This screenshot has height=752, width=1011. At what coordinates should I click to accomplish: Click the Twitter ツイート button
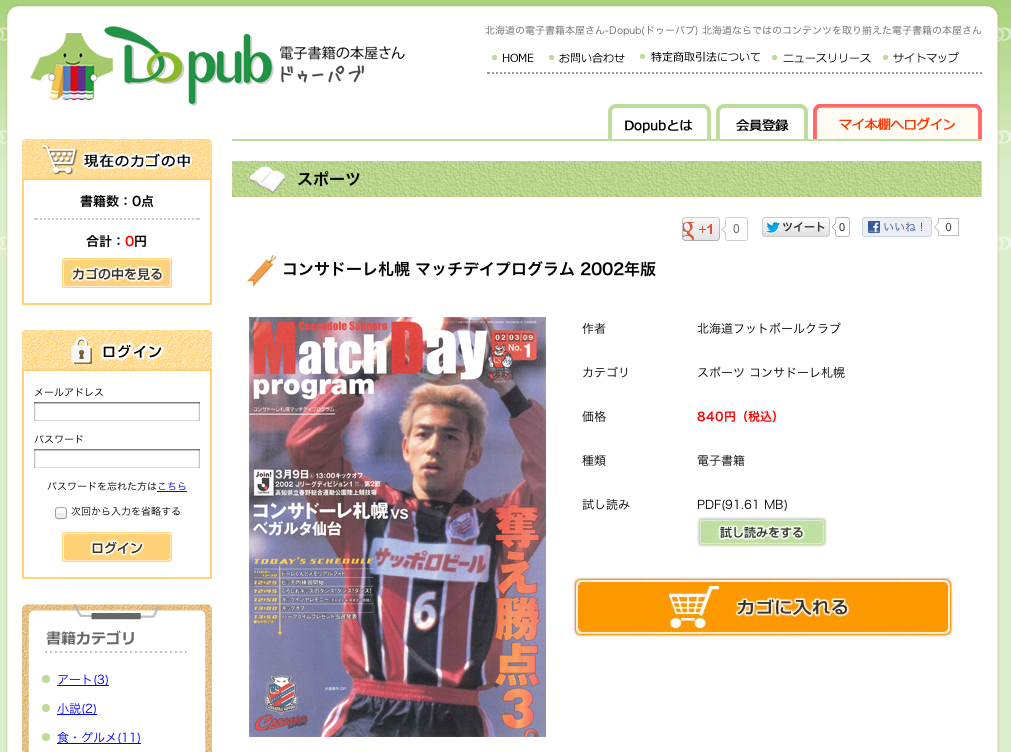point(795,227)
